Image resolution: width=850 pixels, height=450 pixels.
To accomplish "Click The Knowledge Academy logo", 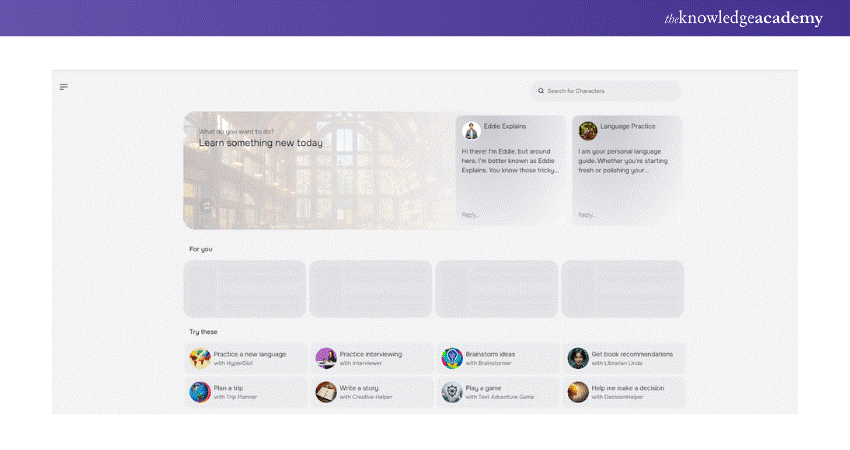I will [744, 19].
